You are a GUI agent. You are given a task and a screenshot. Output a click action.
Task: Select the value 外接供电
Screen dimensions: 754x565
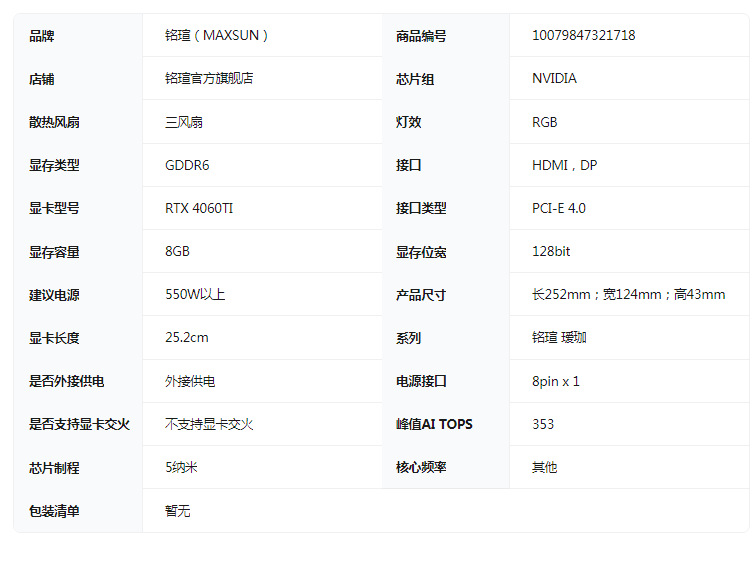tap(190, 381)
